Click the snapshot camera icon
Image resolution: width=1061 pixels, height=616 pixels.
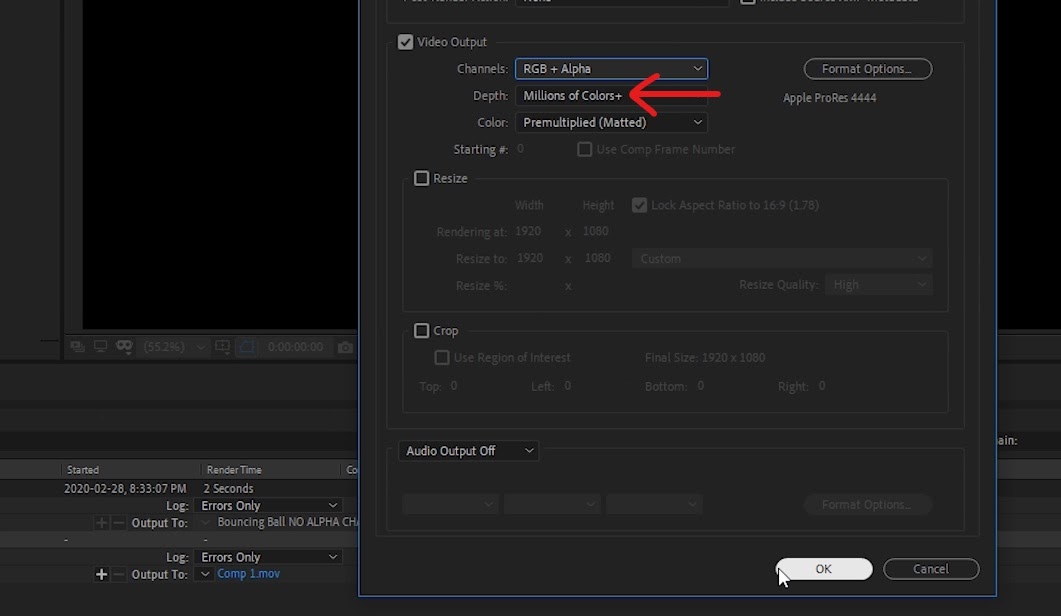point(345,347)
